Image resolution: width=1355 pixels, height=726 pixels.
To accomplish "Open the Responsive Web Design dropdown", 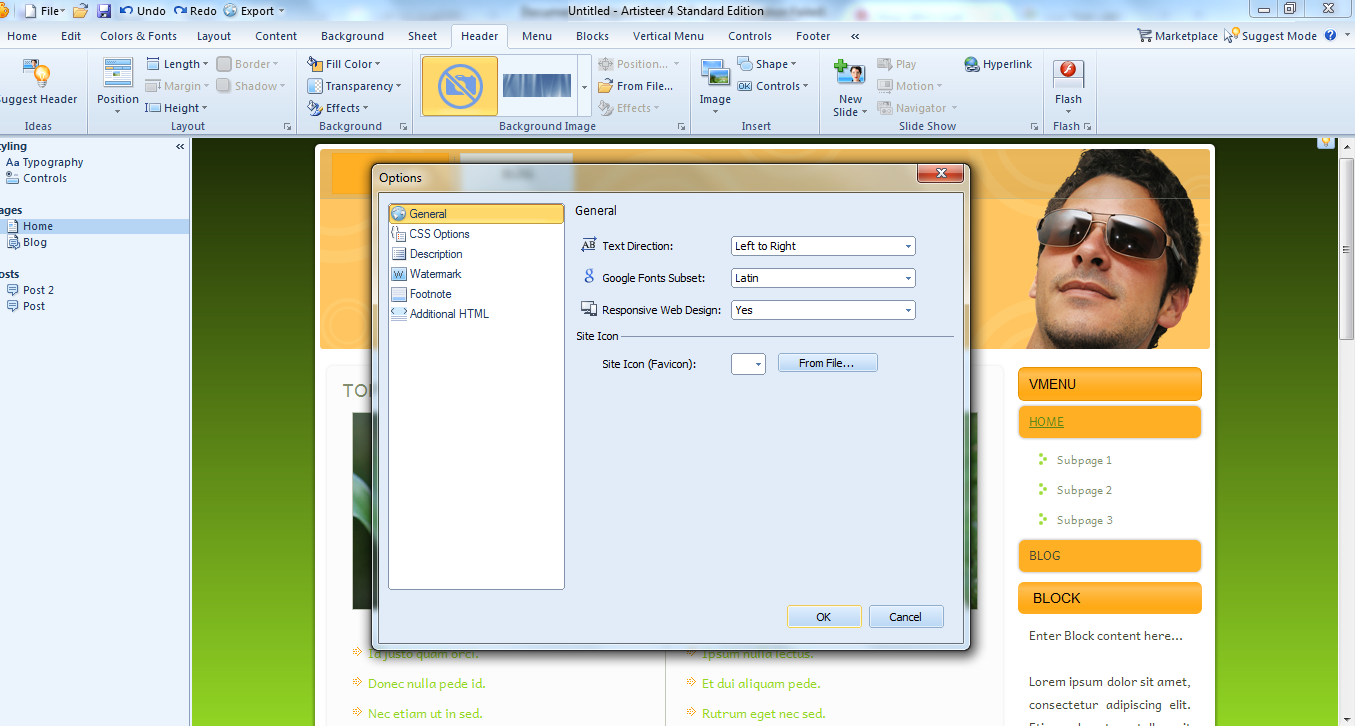I will point(823,310).
